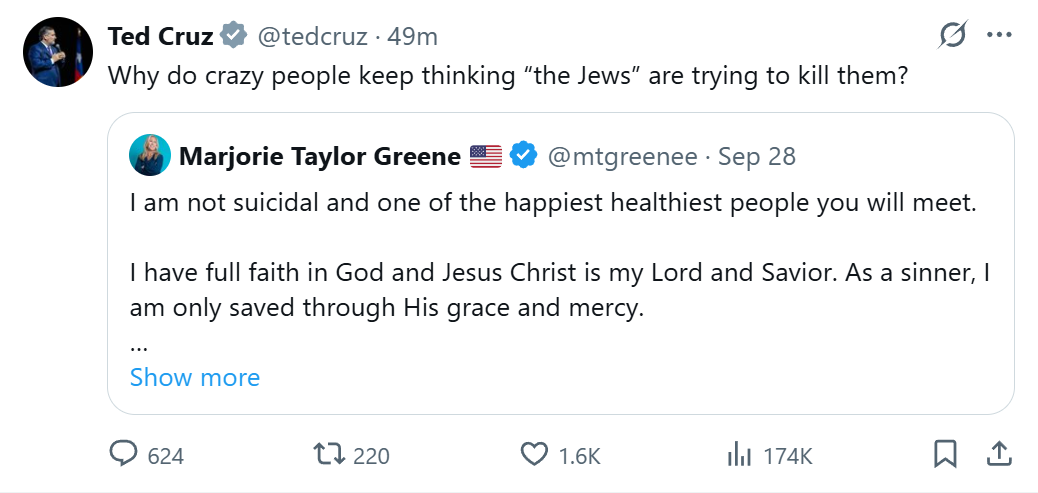The width and height of the screenshot is (1038, 493).
Task: Open the @tedcruz handle link
Action: coord(311,37)
